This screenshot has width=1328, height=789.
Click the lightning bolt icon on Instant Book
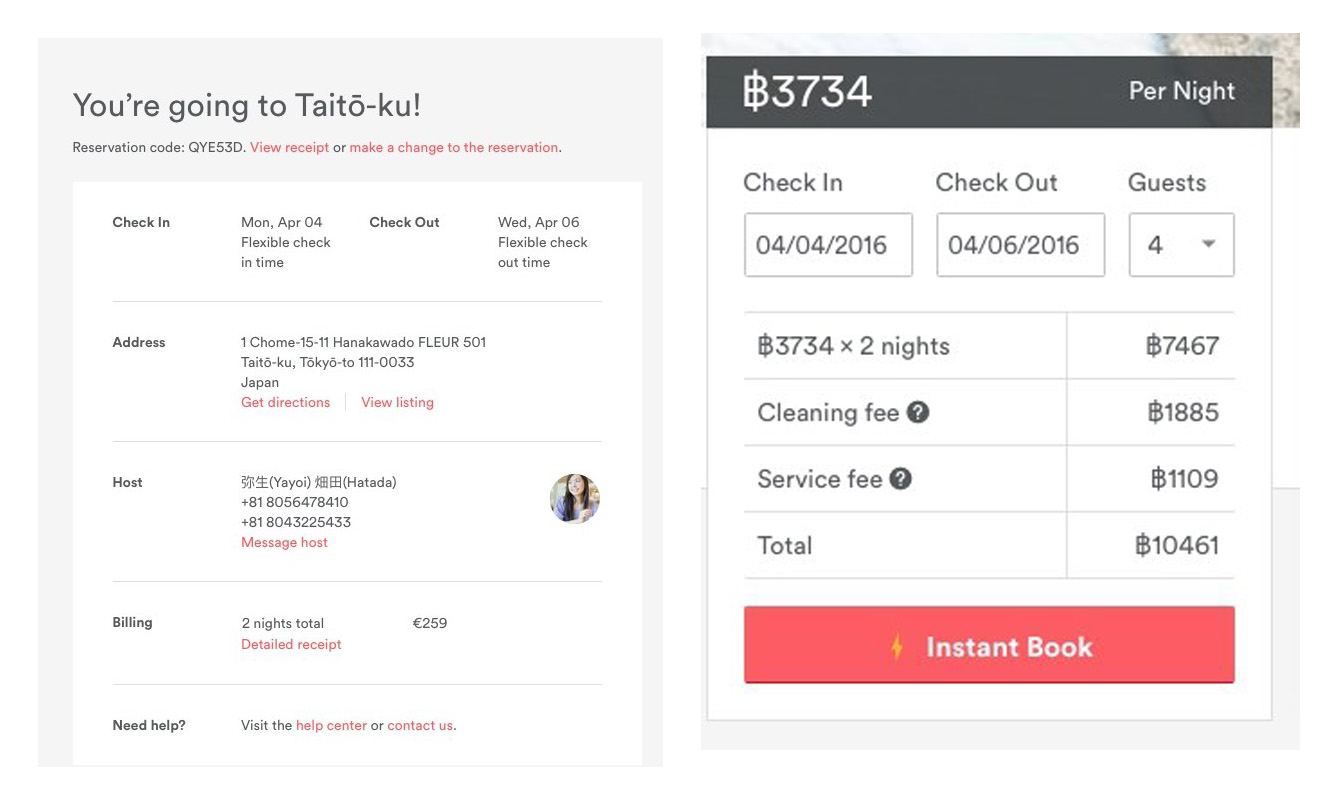pyautogui.click(x=897, y=647)
